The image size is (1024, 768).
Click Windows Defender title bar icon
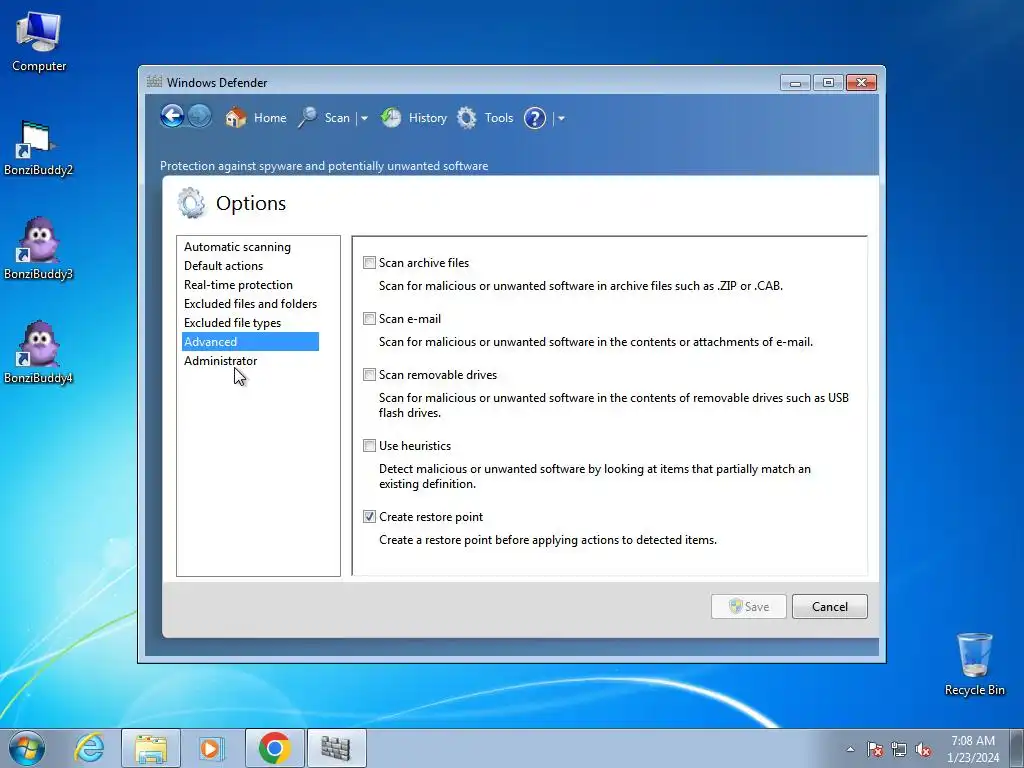[154, 82]
